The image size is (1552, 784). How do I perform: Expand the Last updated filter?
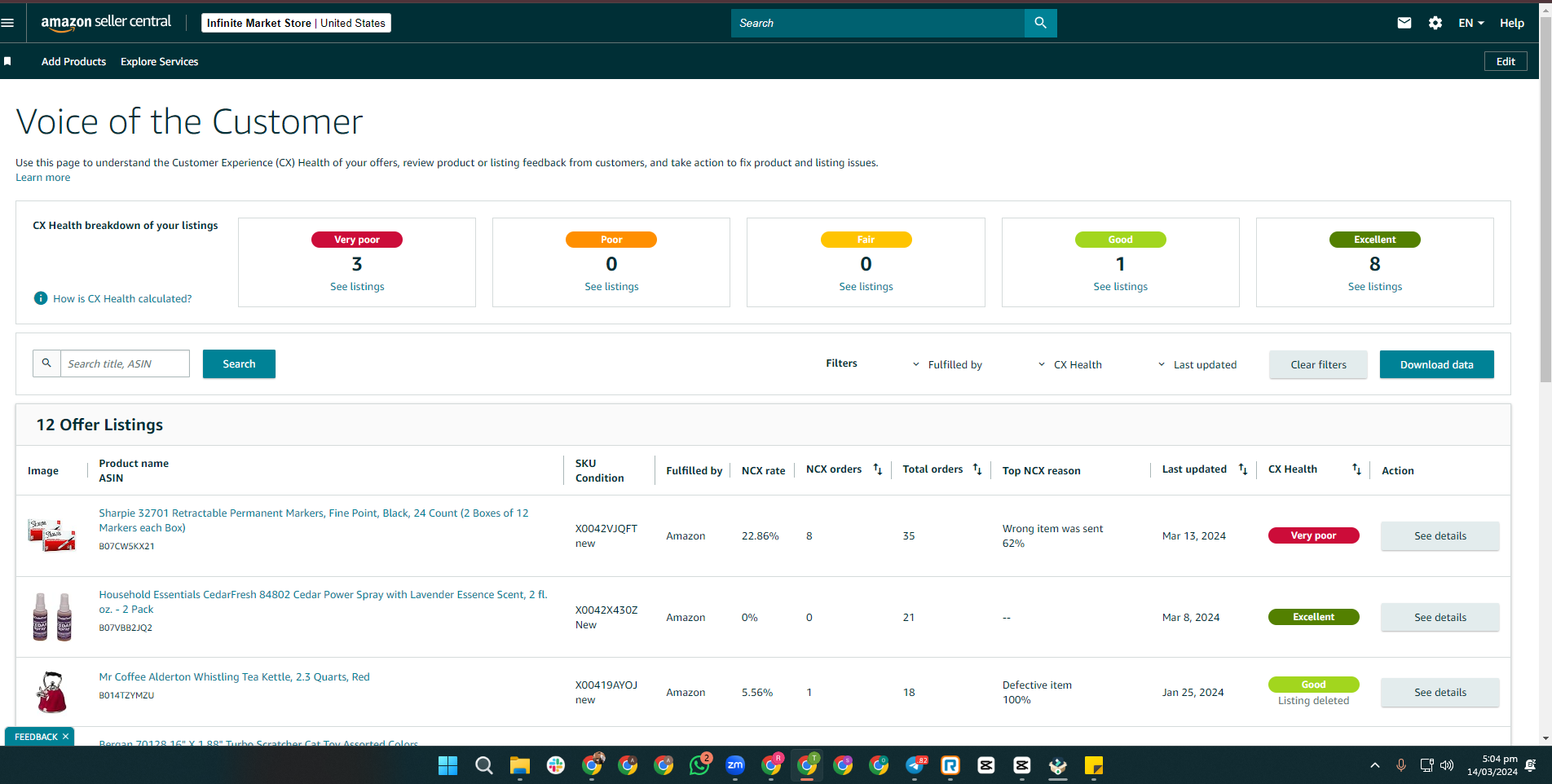coord(1197,364)
